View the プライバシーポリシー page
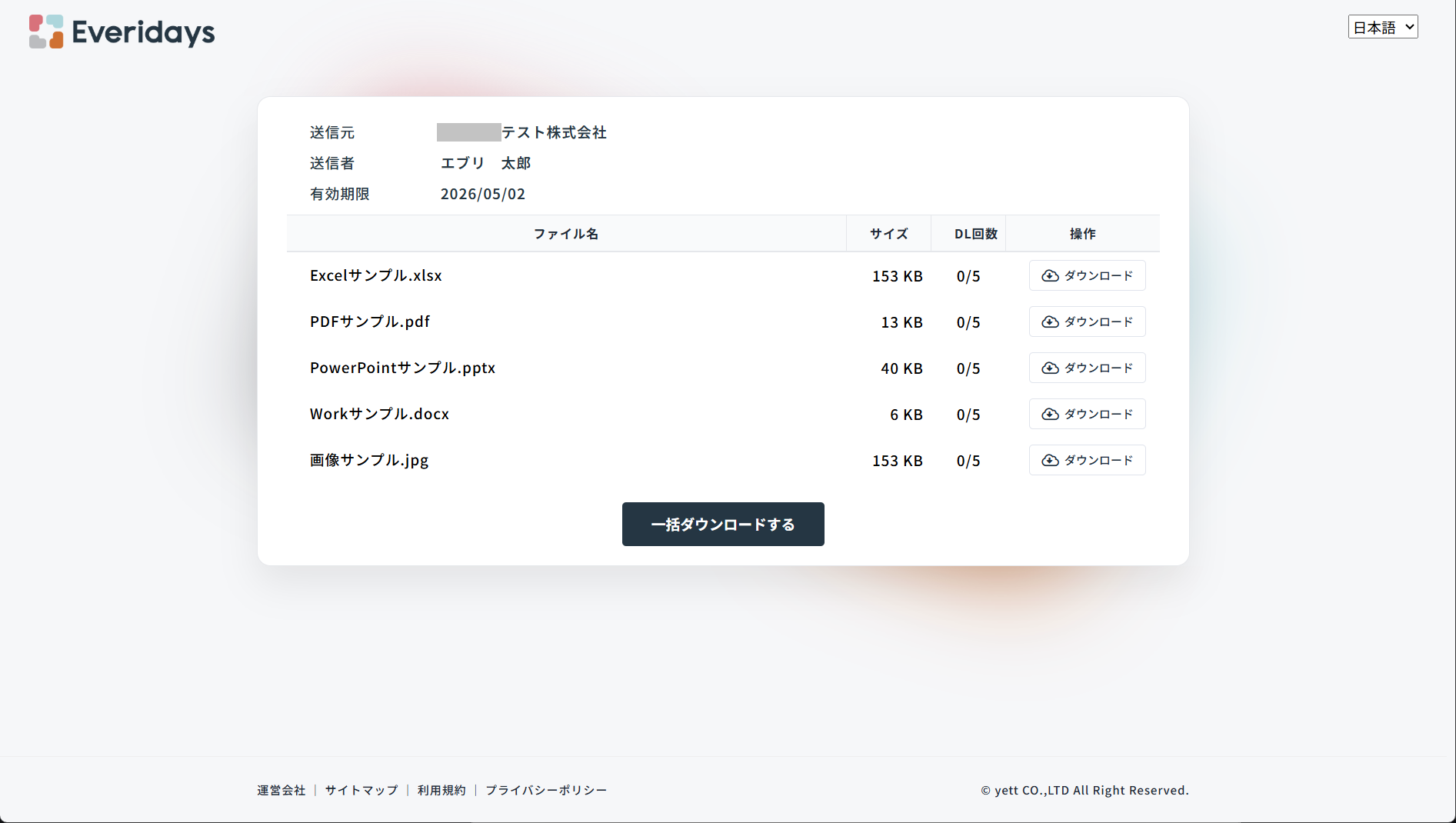Screen dimensions: 1456x823 click(x=546, y=790)
